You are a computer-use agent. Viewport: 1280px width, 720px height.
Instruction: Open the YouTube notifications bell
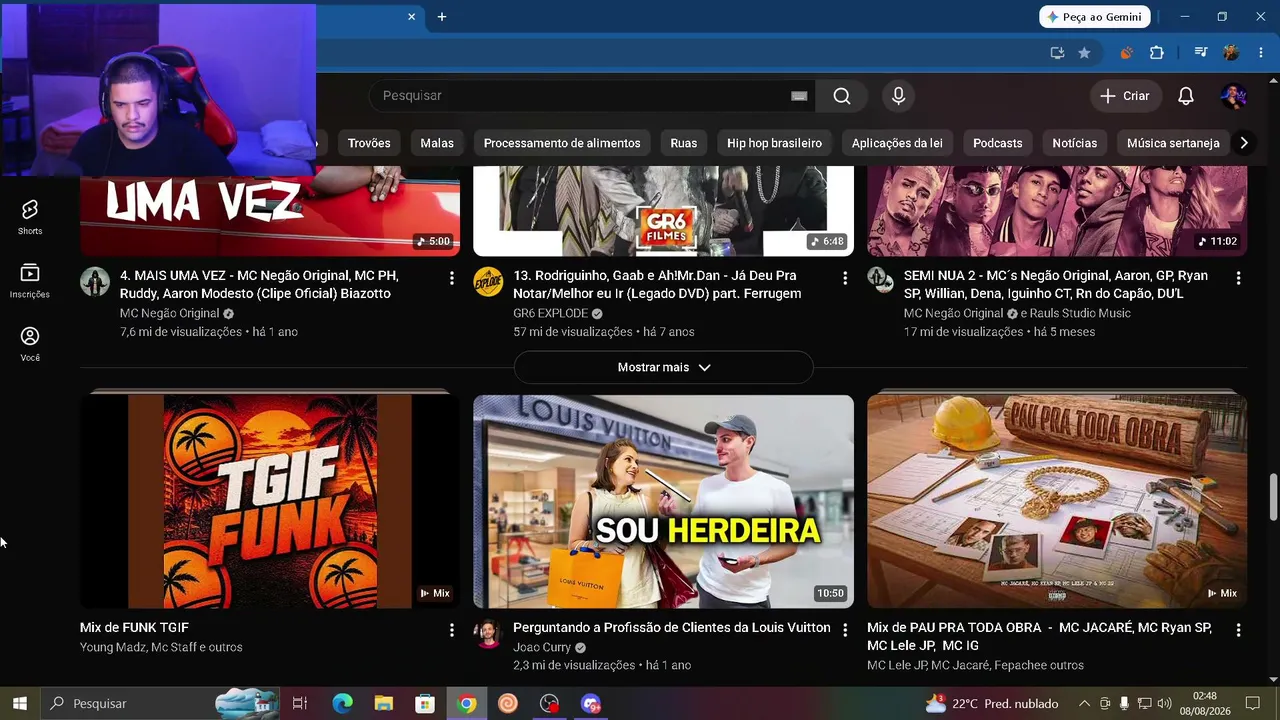click(x=1185, y=96)
